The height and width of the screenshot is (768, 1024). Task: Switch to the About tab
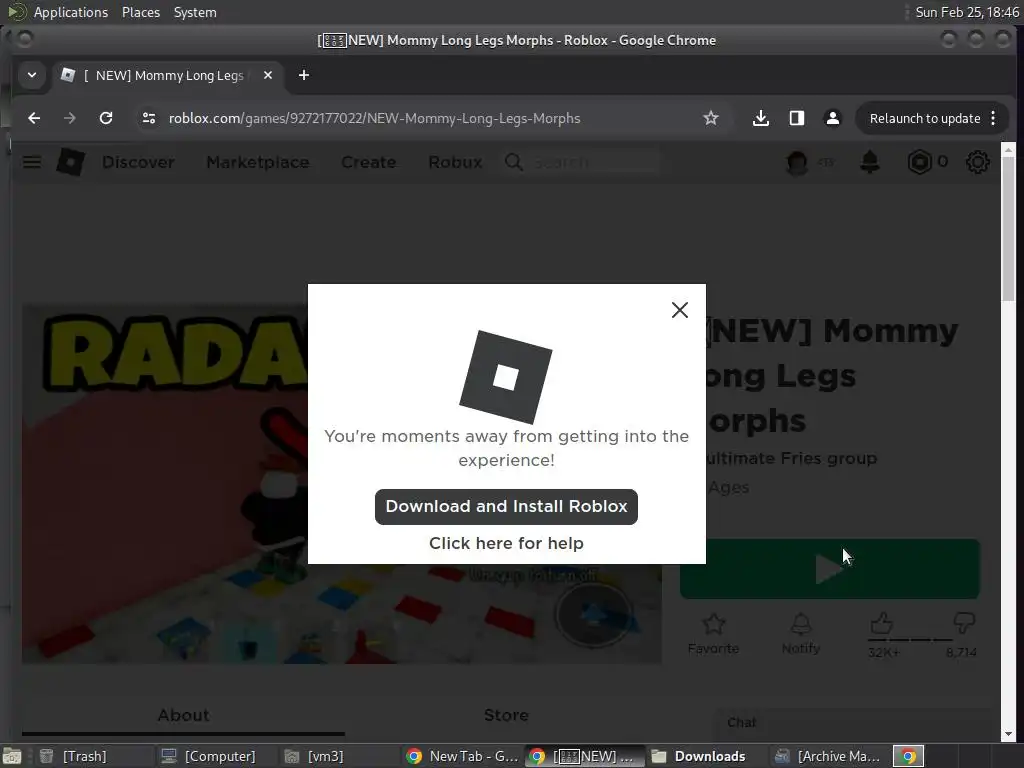(184, 715)
